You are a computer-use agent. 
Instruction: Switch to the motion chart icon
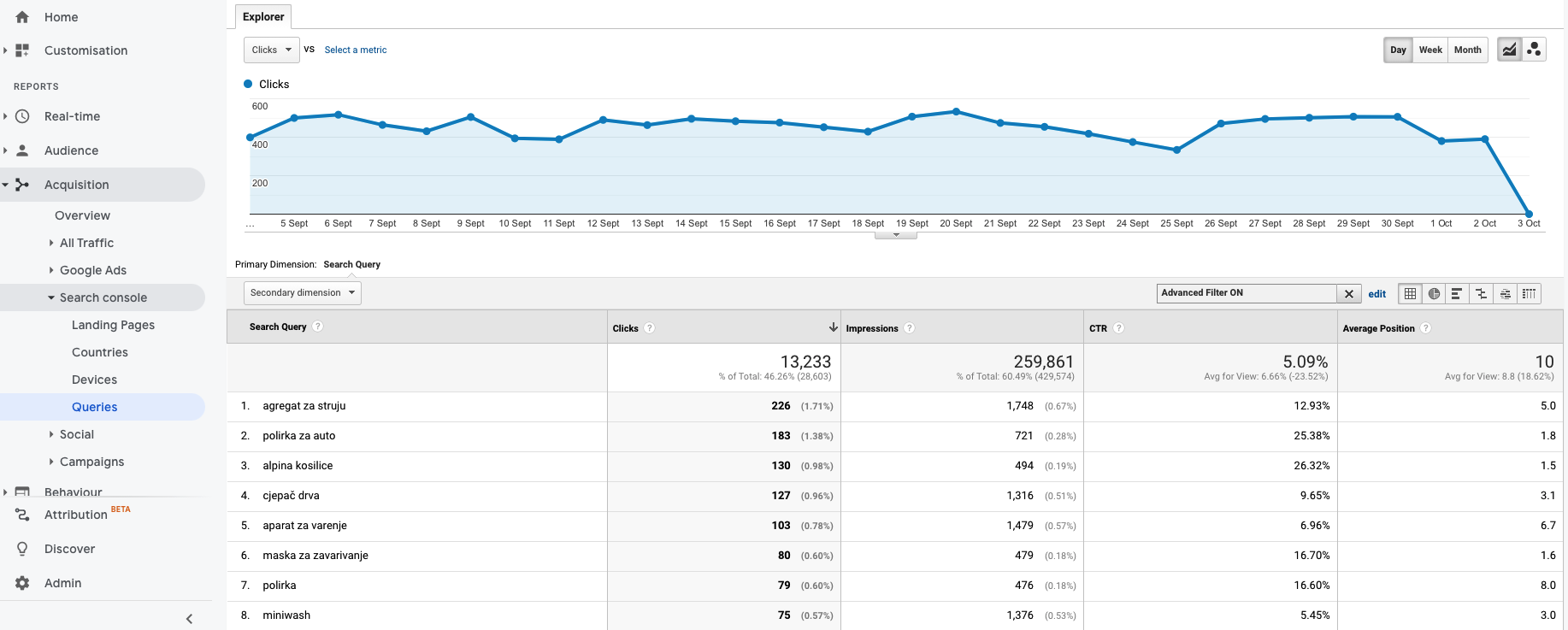[x=1534, y=50]
